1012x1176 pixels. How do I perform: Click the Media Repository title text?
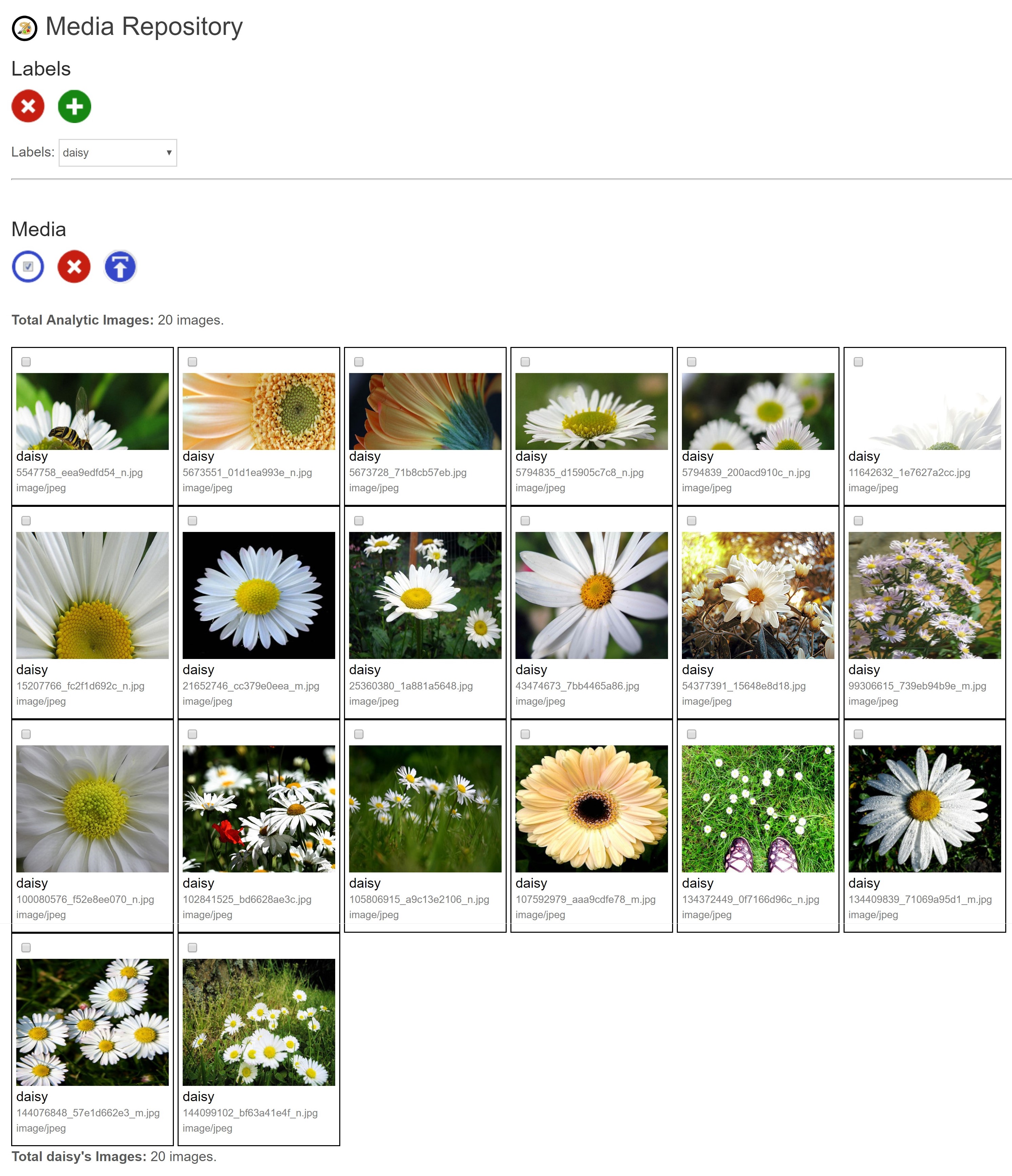pos(144,27)
